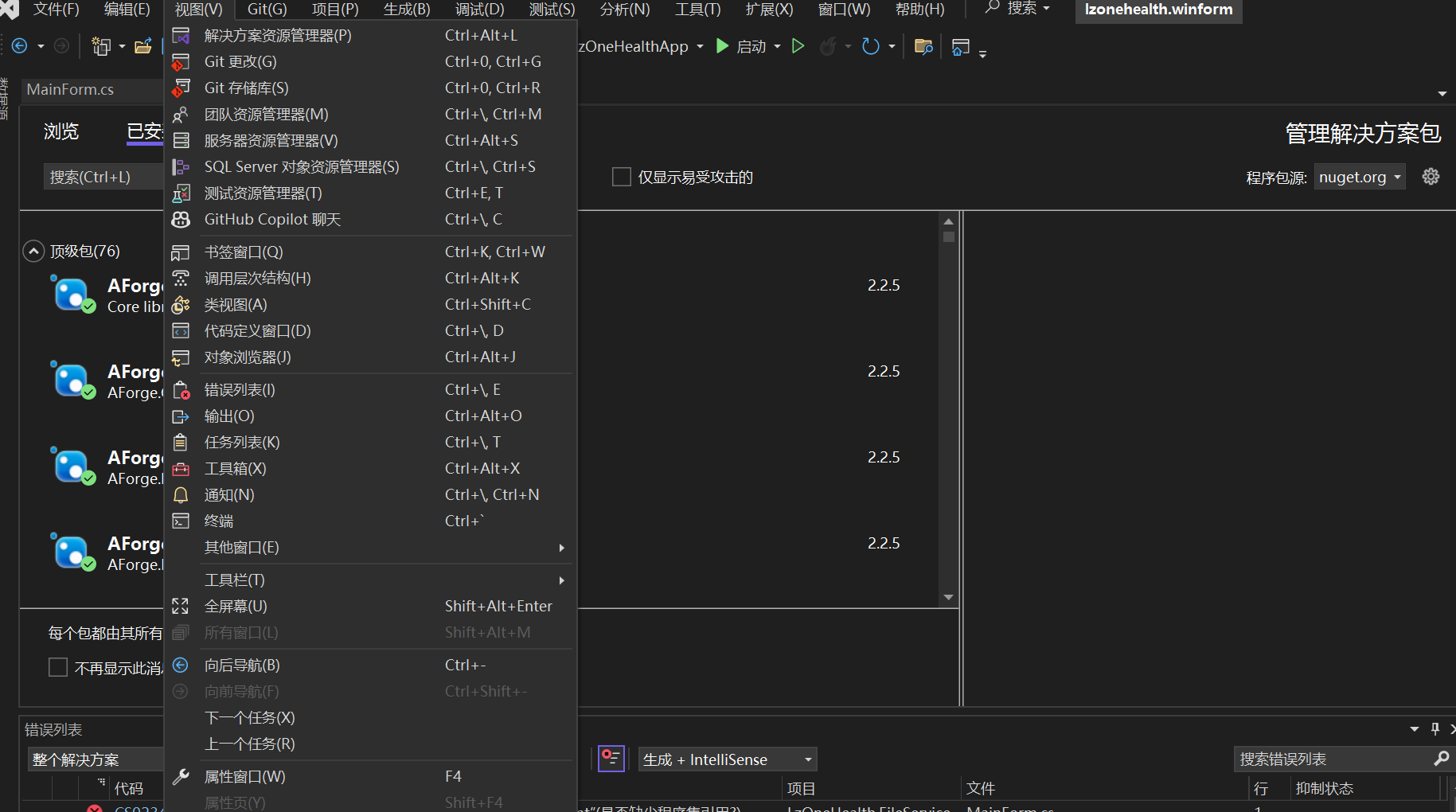Open 生成 + IntelliSense filter dropdown
1456x812 pixels.
tap(728, 759)
